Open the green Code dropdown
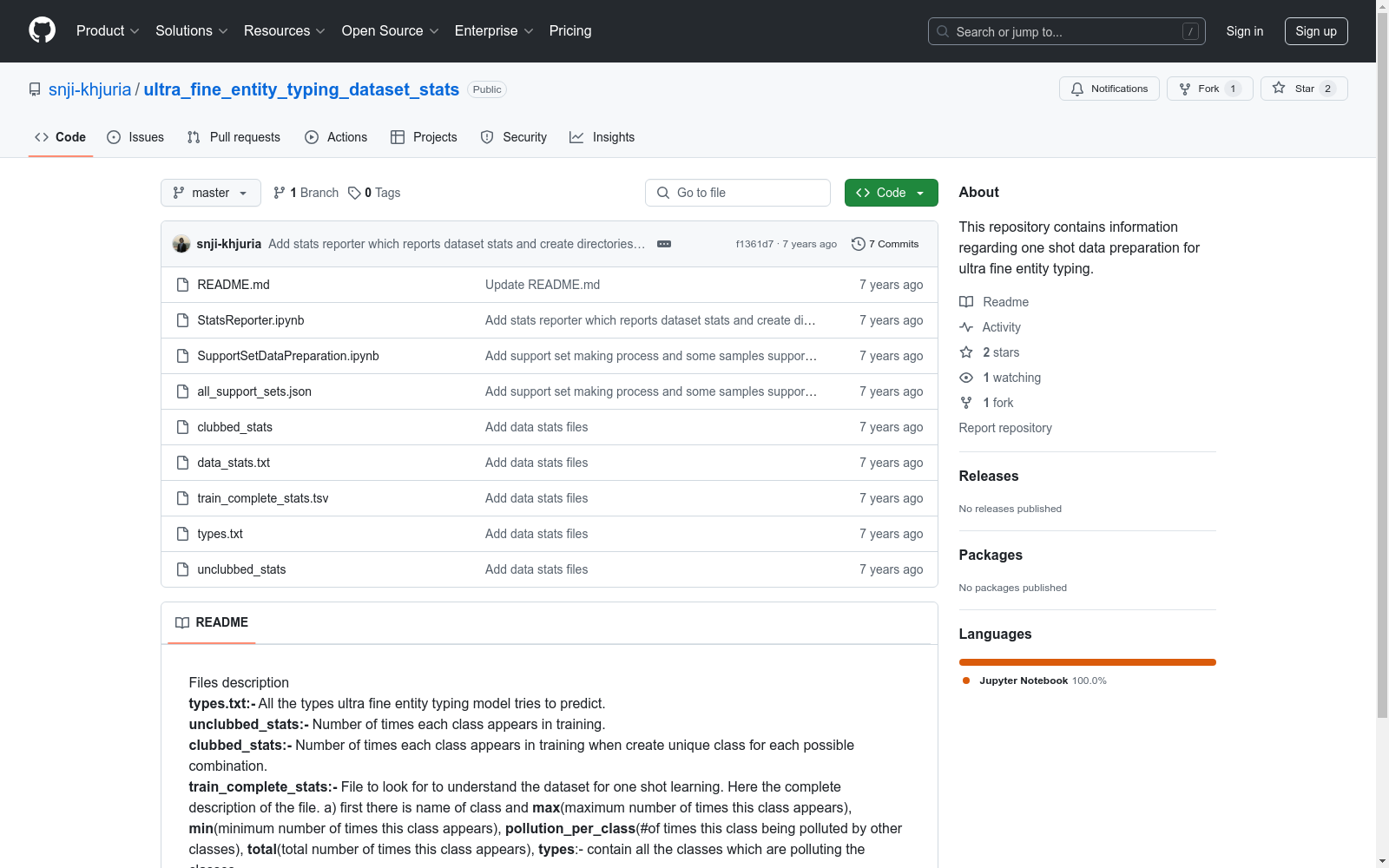 pos(891,193)
